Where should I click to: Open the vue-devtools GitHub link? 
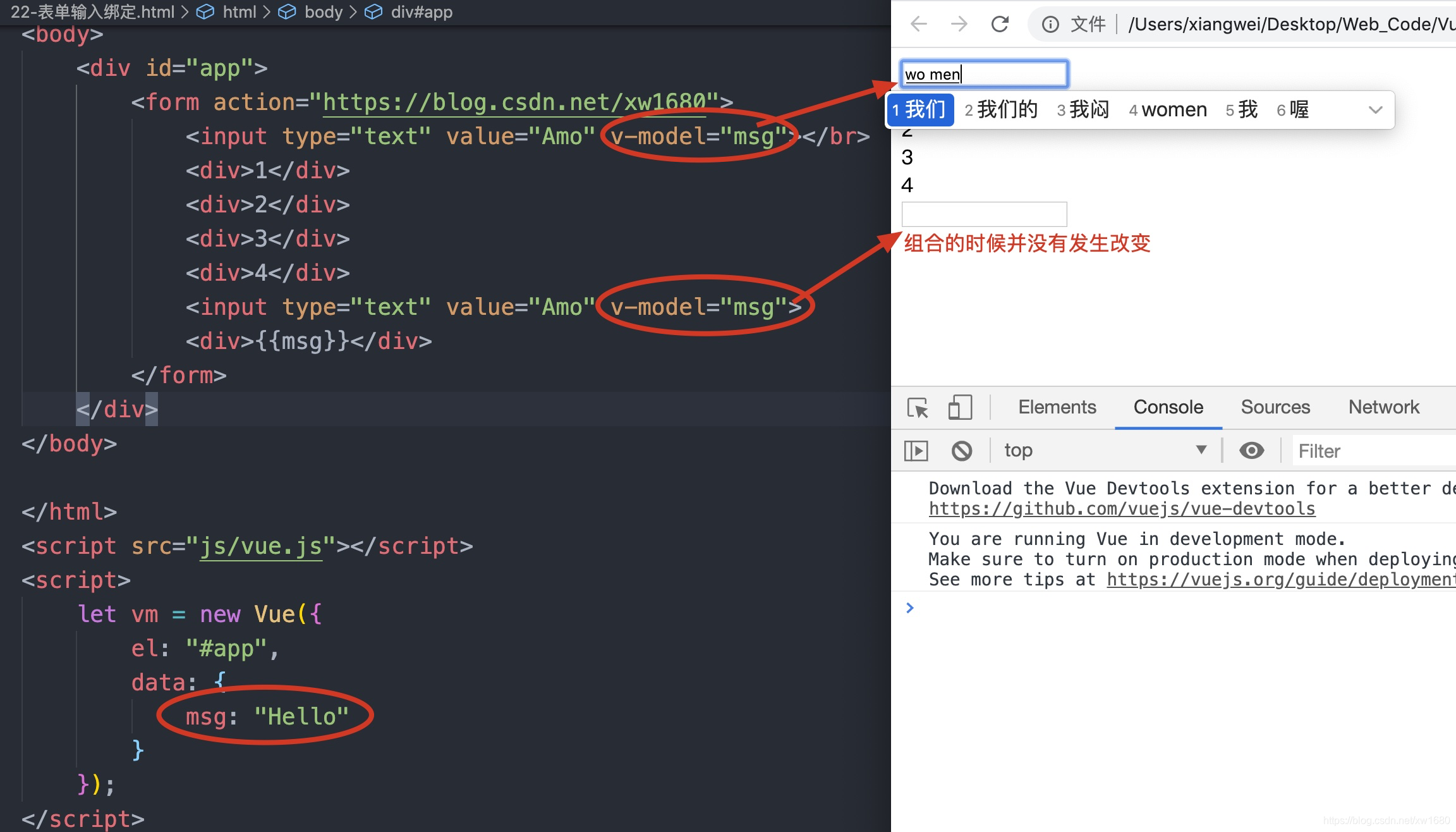coord(1122,509)
